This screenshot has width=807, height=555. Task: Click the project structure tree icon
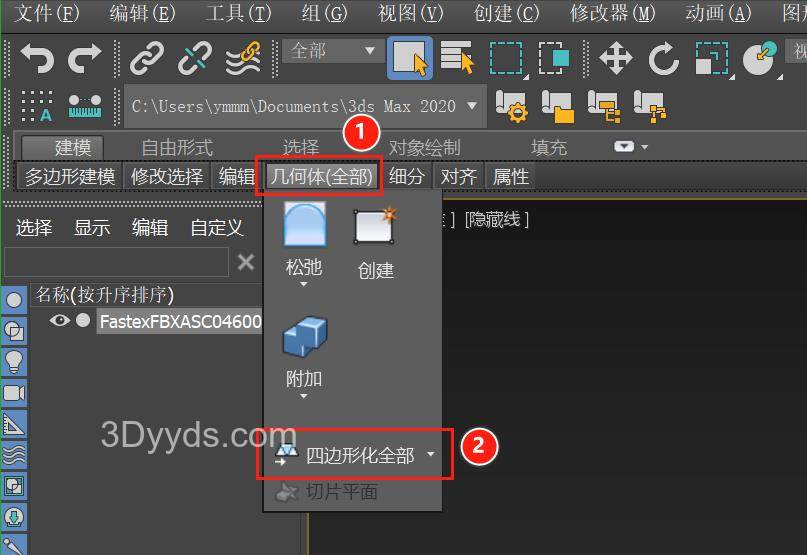coord(604,106)
